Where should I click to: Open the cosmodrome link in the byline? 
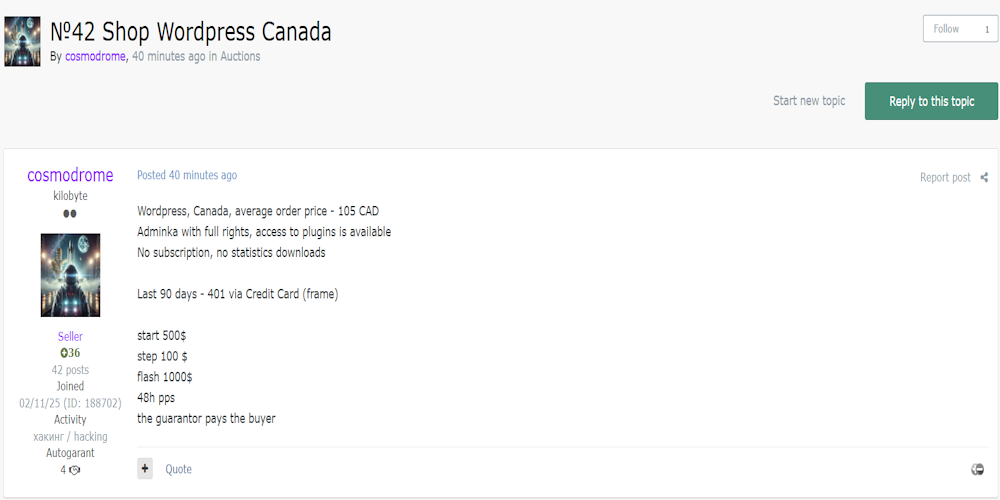(95, 57)
